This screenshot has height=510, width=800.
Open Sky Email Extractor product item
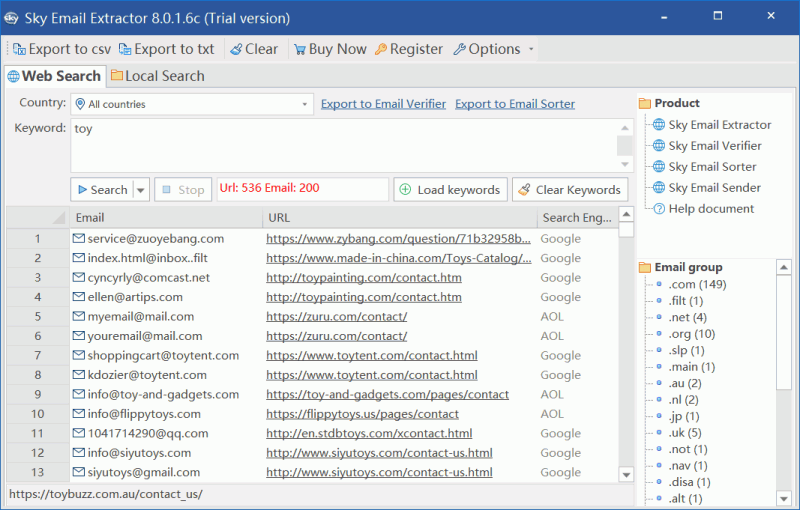pyautogui.click(x=719, y=125)
